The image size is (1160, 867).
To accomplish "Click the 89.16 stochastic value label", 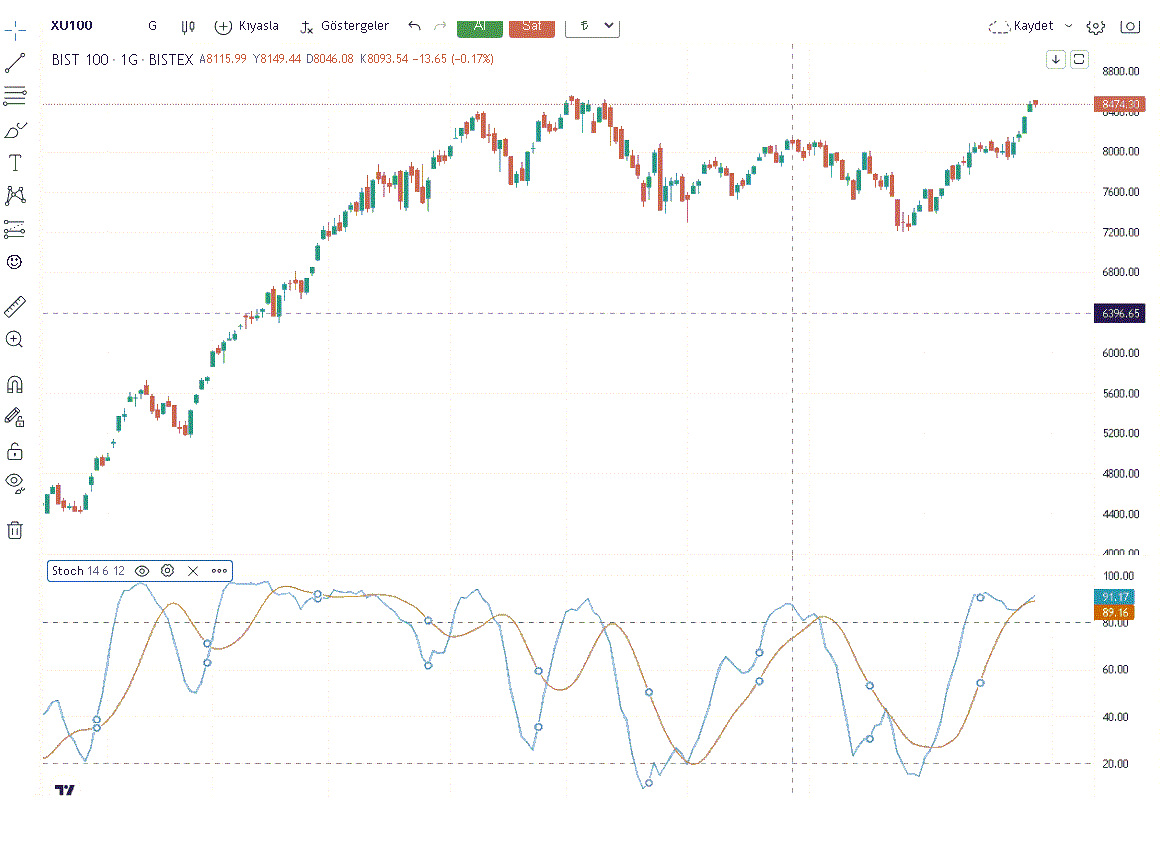I will 1114,613.
